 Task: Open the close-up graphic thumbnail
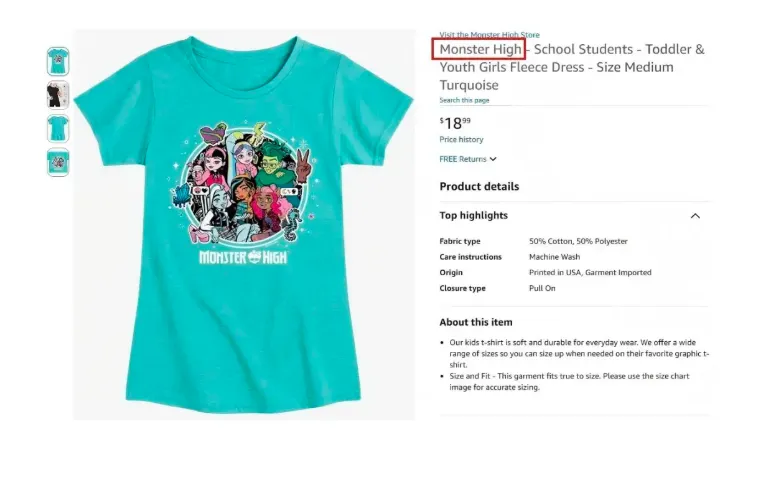(58, 162)
